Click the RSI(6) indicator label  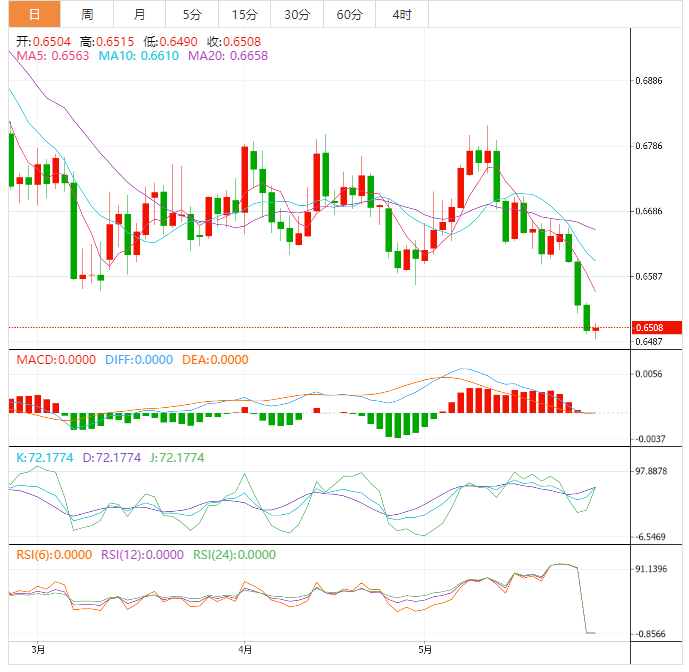[51, 554]
